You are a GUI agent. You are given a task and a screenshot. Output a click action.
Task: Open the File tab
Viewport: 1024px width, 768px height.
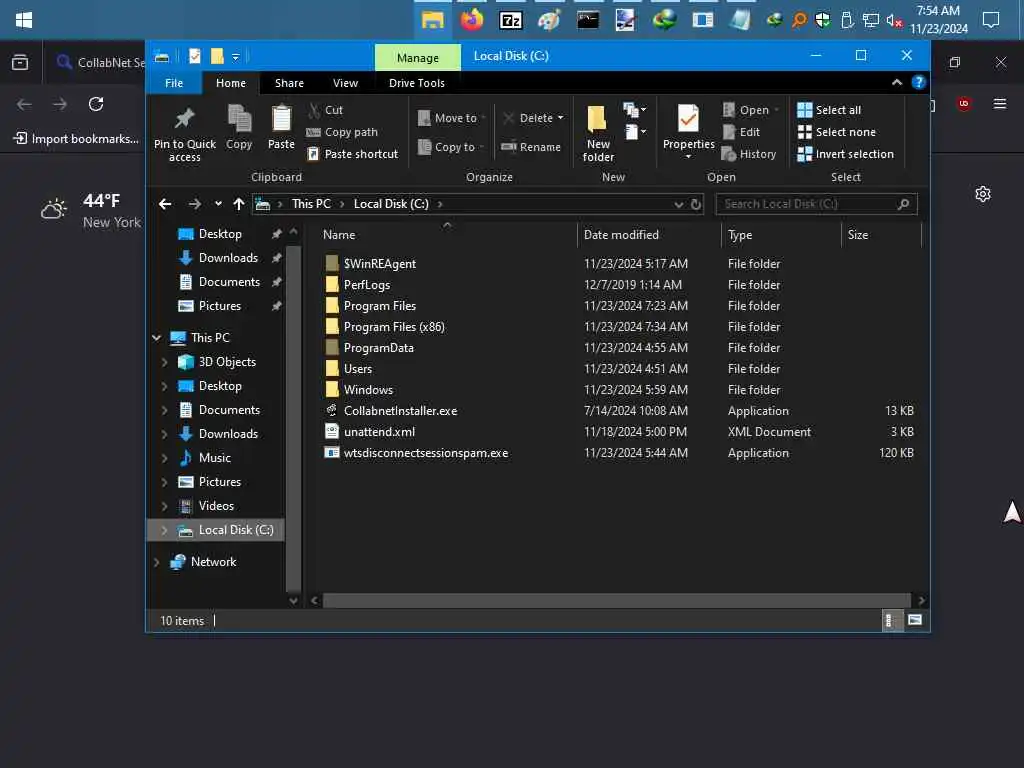[174, 83]
